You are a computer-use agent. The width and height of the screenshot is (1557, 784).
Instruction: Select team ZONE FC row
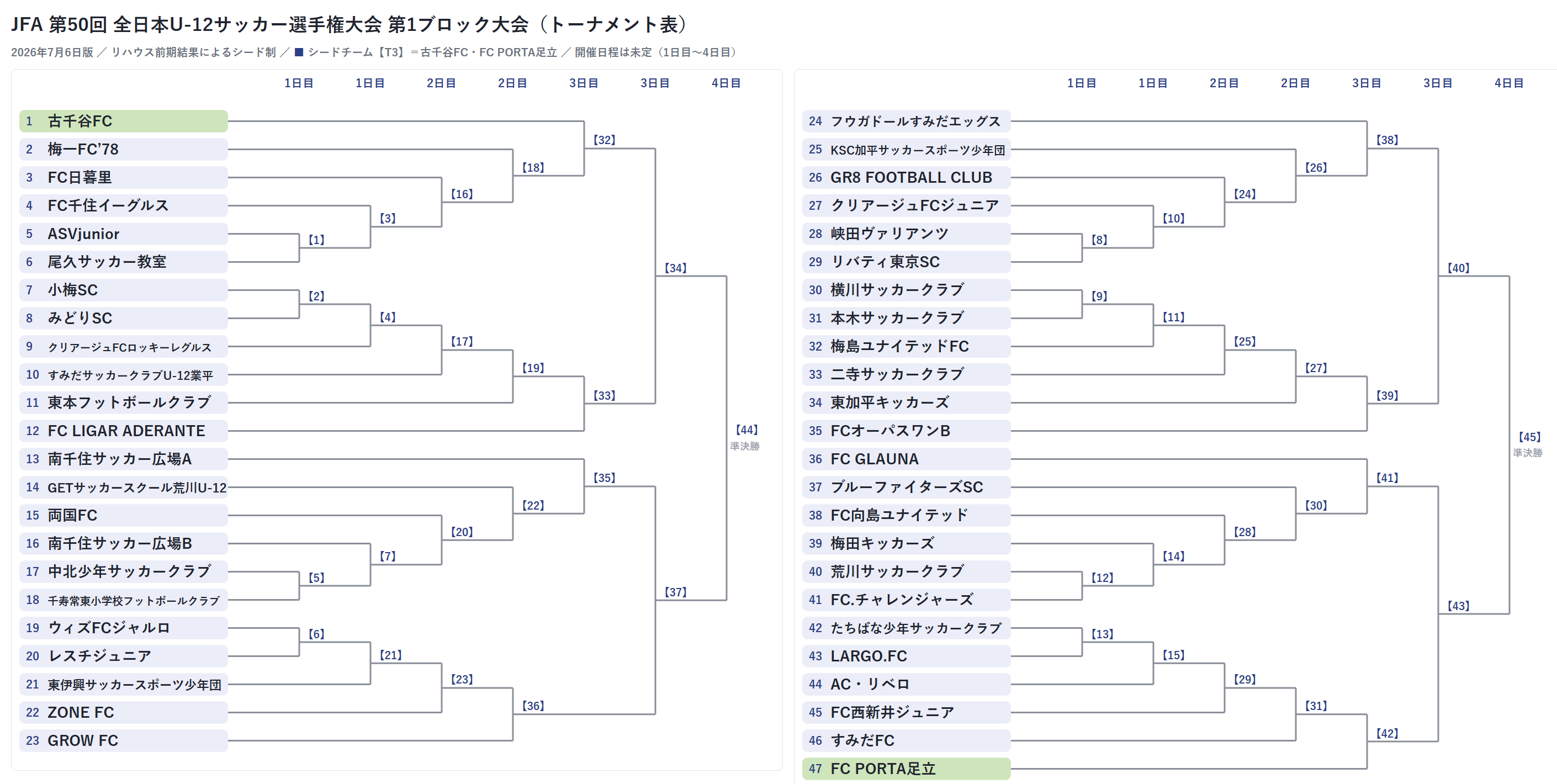pos(123,712)
